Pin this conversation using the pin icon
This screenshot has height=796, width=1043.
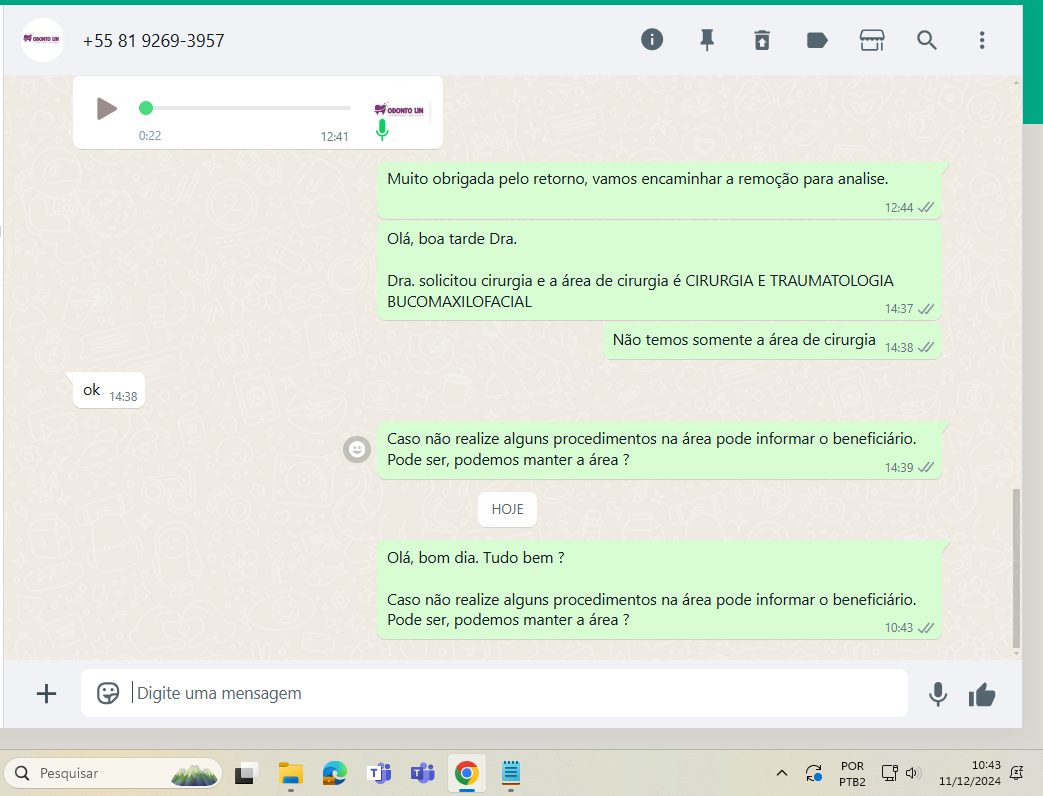pyautogui.click(x=707, y=40)
